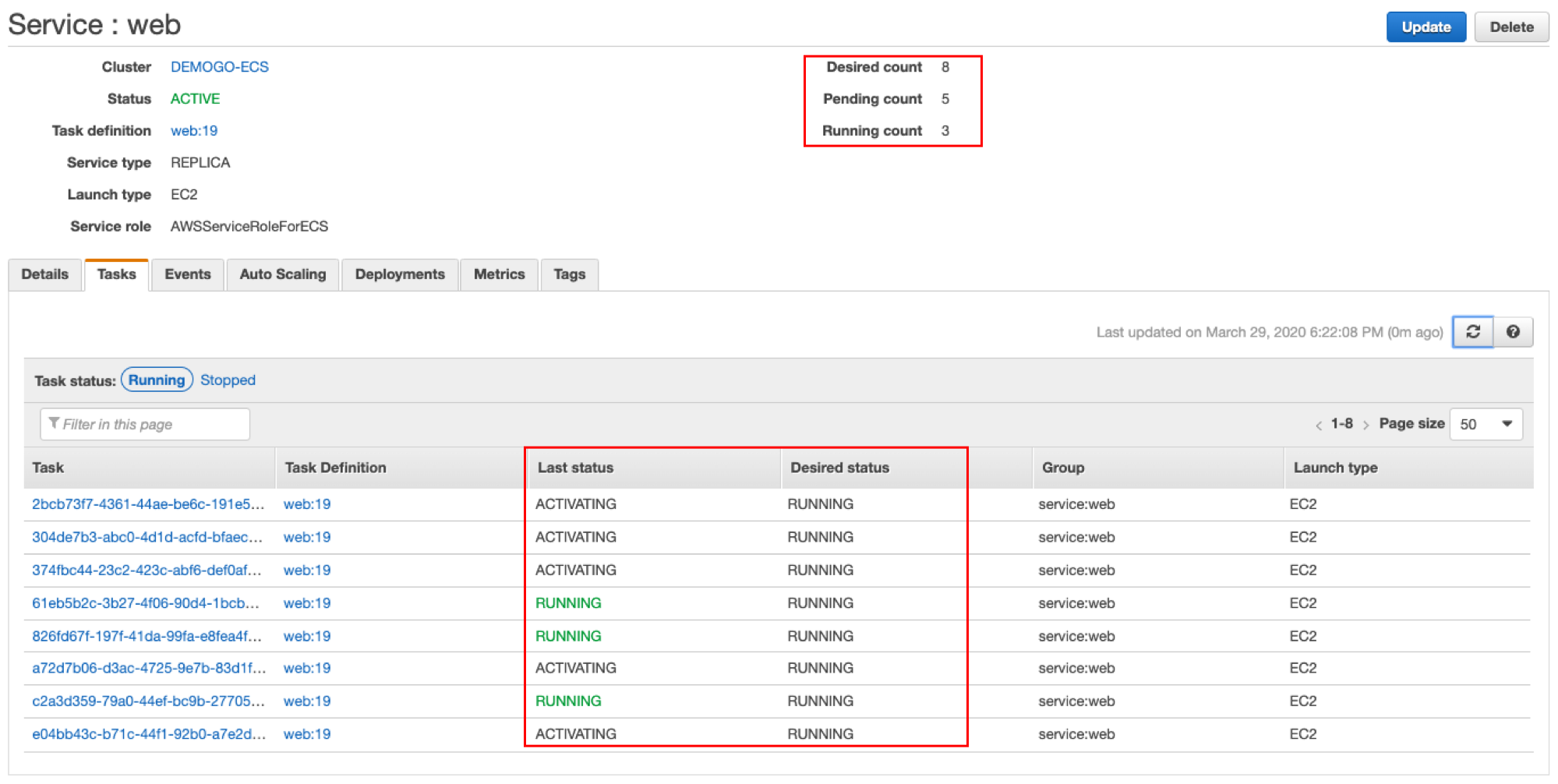Select ACTIVATING status in the e04bb43c row
Image resolution: width=1558 pixels, height=784 pixels.
(x=576, y=734)
